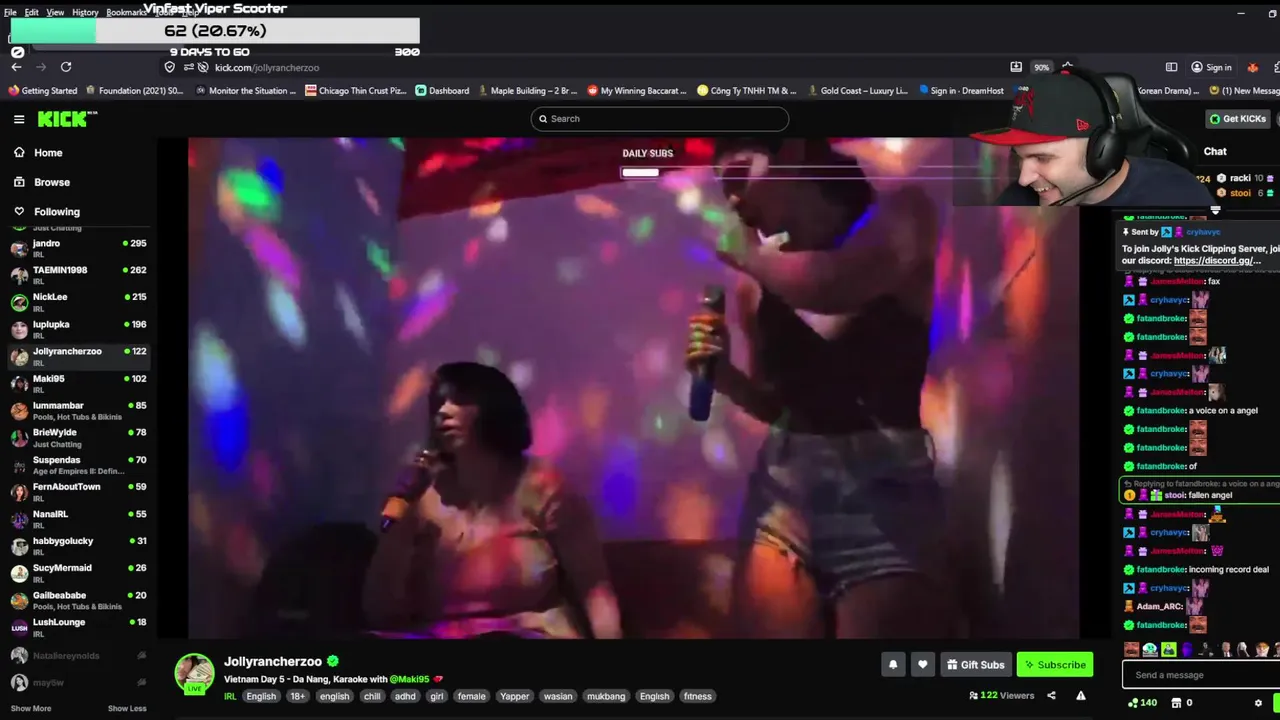
Task: Open chat settings gear icon
Action: (1258, 703)
